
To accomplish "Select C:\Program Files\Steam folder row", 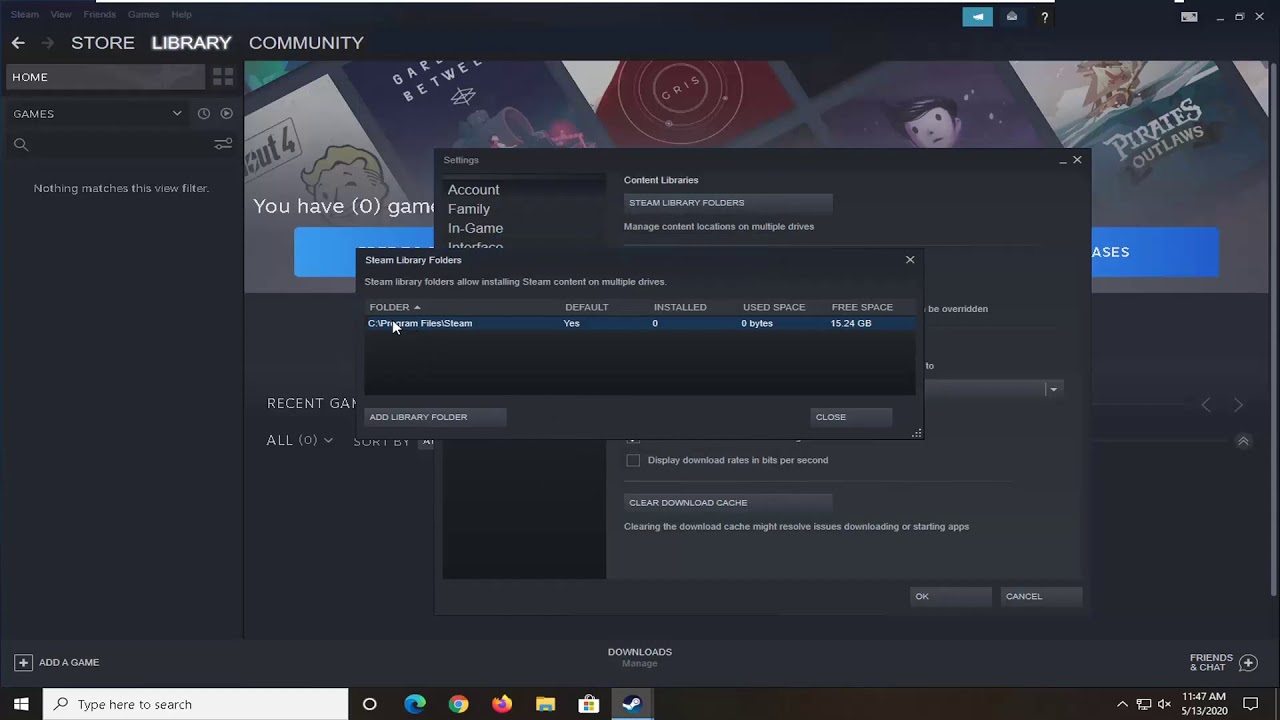I will click(x=640, y=324).
